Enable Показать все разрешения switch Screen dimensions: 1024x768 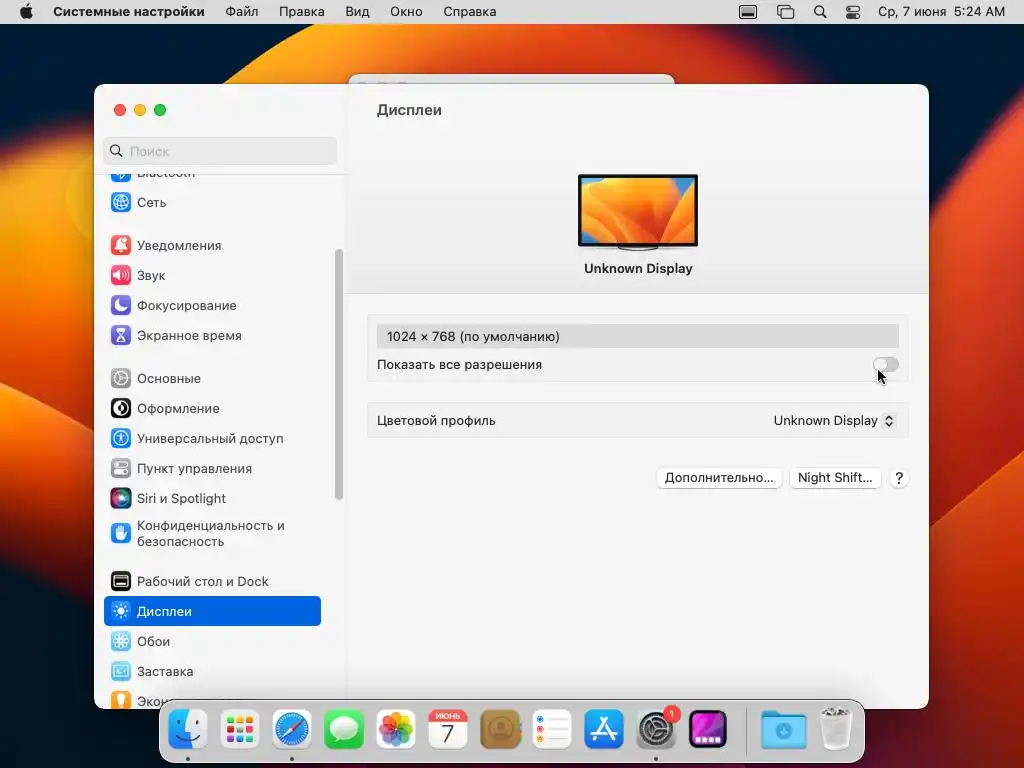(x=886, y=364)
